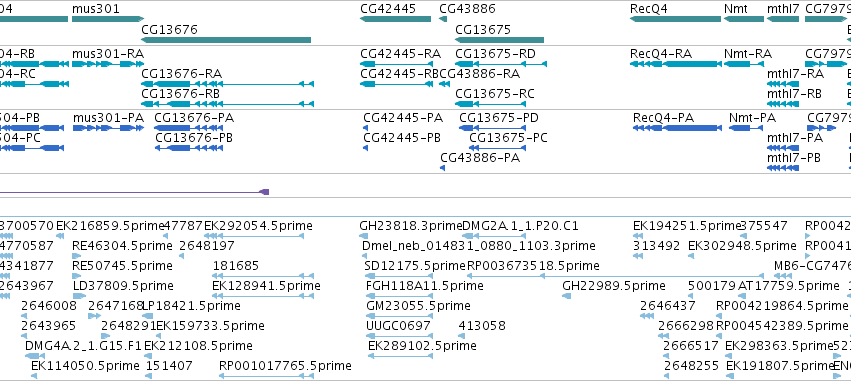Select the RecQ4 gene bar
The height and width of the screenshot is (381, 851).
pos(675,19)
